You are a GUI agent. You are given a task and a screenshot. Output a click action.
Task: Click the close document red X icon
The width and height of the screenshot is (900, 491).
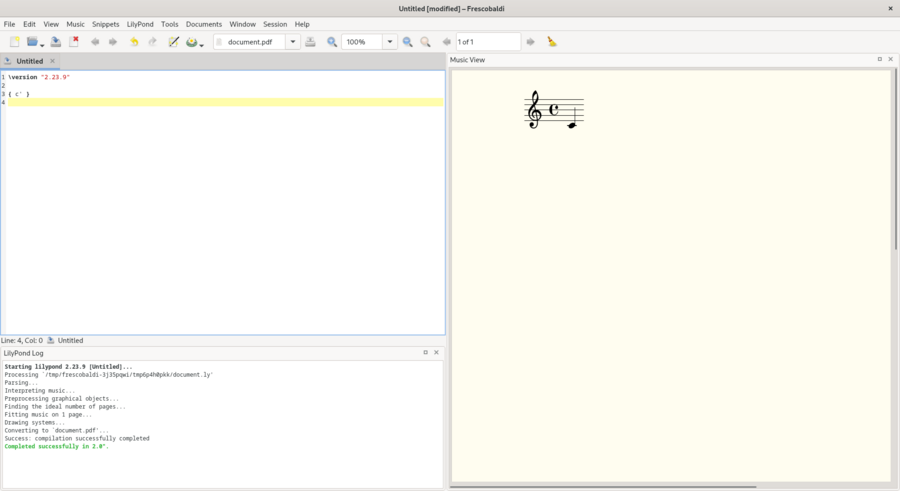[x=74, y=42]
